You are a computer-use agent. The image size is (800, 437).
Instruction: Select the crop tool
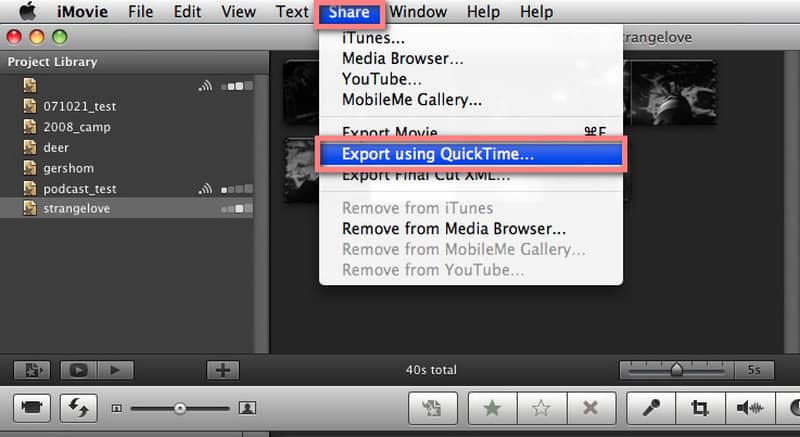point(700,408)
